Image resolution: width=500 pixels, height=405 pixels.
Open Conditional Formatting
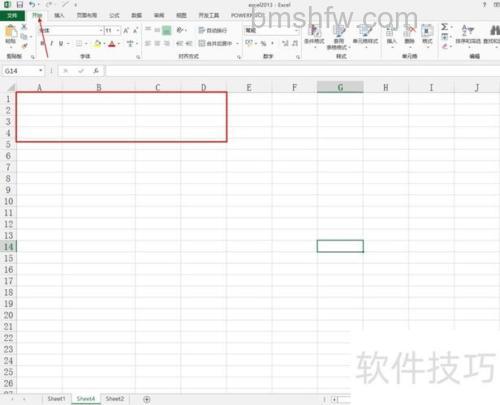(x=314, y=35)
